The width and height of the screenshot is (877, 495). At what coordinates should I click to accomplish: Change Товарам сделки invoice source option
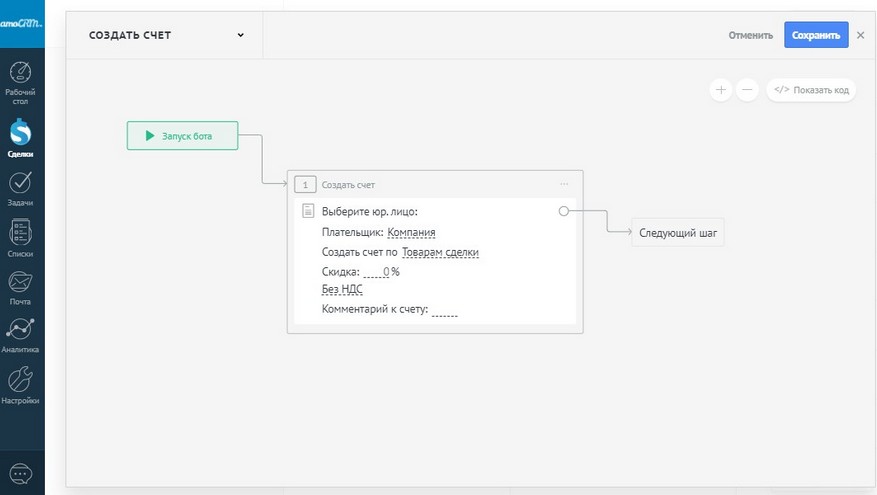[440, 252]
